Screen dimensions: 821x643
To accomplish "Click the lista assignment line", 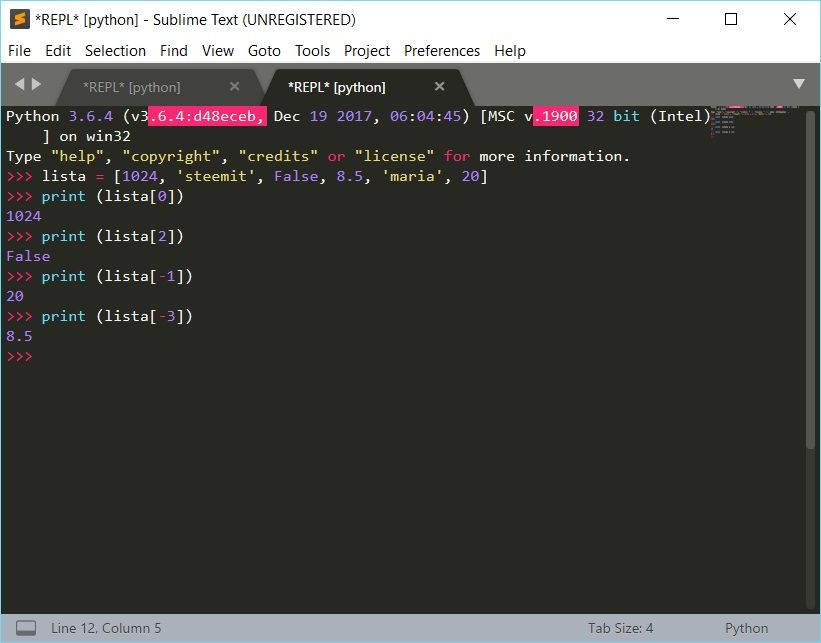I will pyautogui.click(x=247, y=176).
